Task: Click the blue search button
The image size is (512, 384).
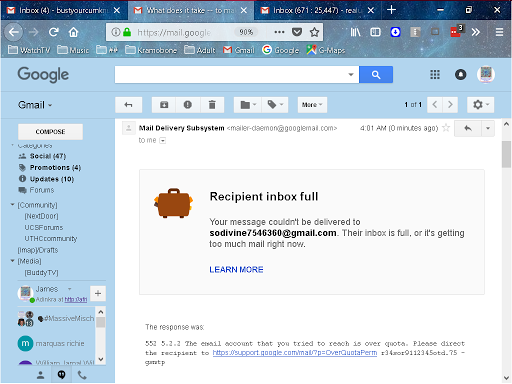Action: pos(376,75)
